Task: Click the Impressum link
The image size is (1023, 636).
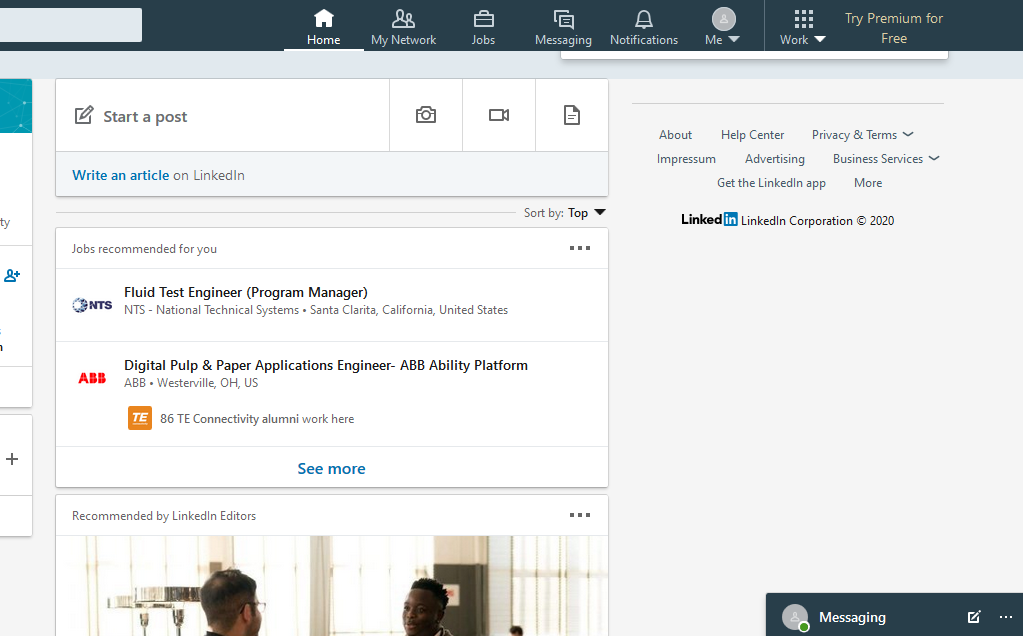Action: pos(686,159)
